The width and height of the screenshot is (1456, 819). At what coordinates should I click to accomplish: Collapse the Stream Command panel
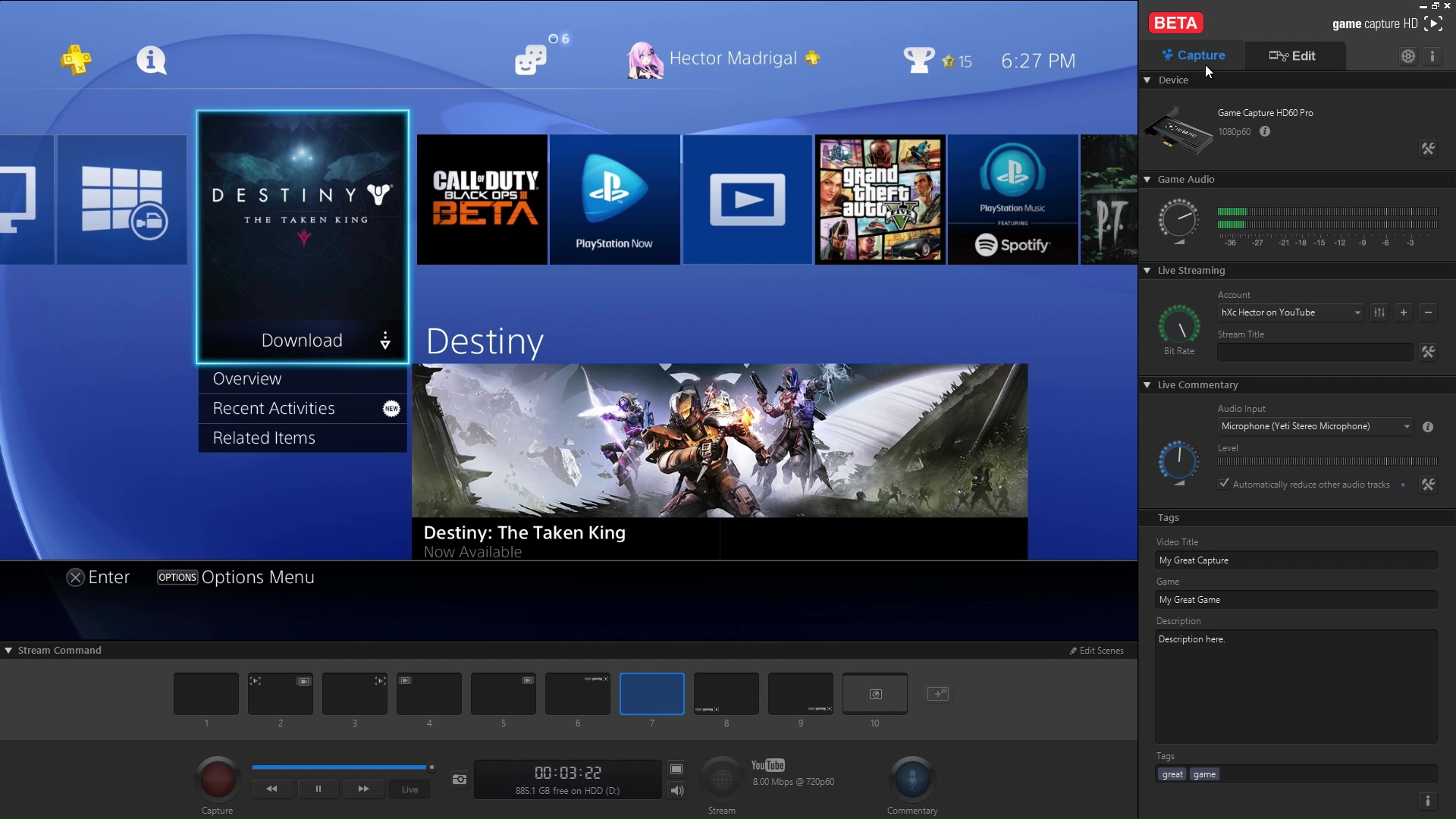point(8,650)
